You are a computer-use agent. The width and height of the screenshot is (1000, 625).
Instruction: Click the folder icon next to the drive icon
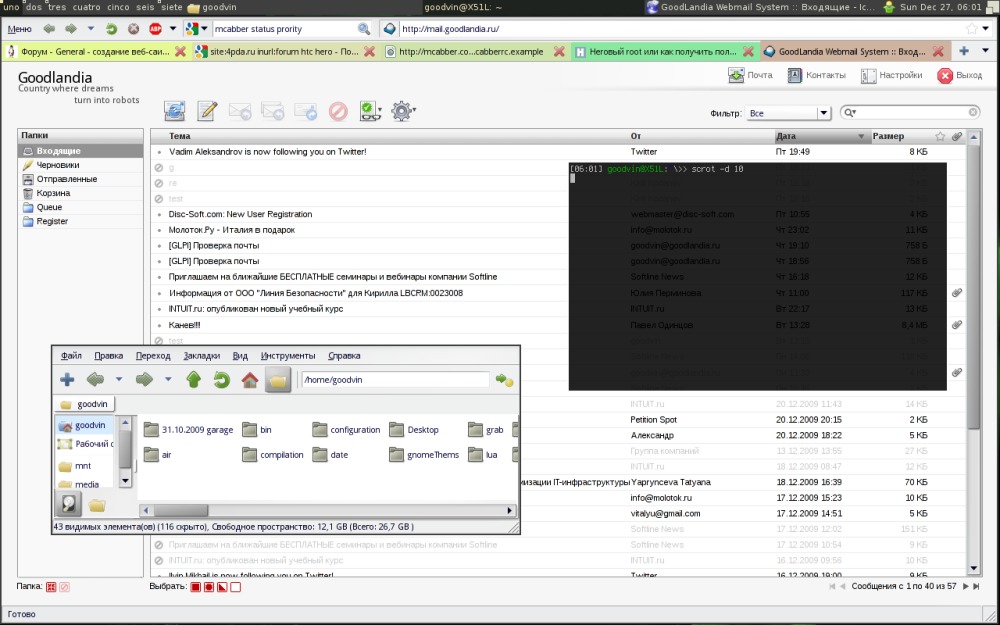pyautogui.click(x=96, y=506)
